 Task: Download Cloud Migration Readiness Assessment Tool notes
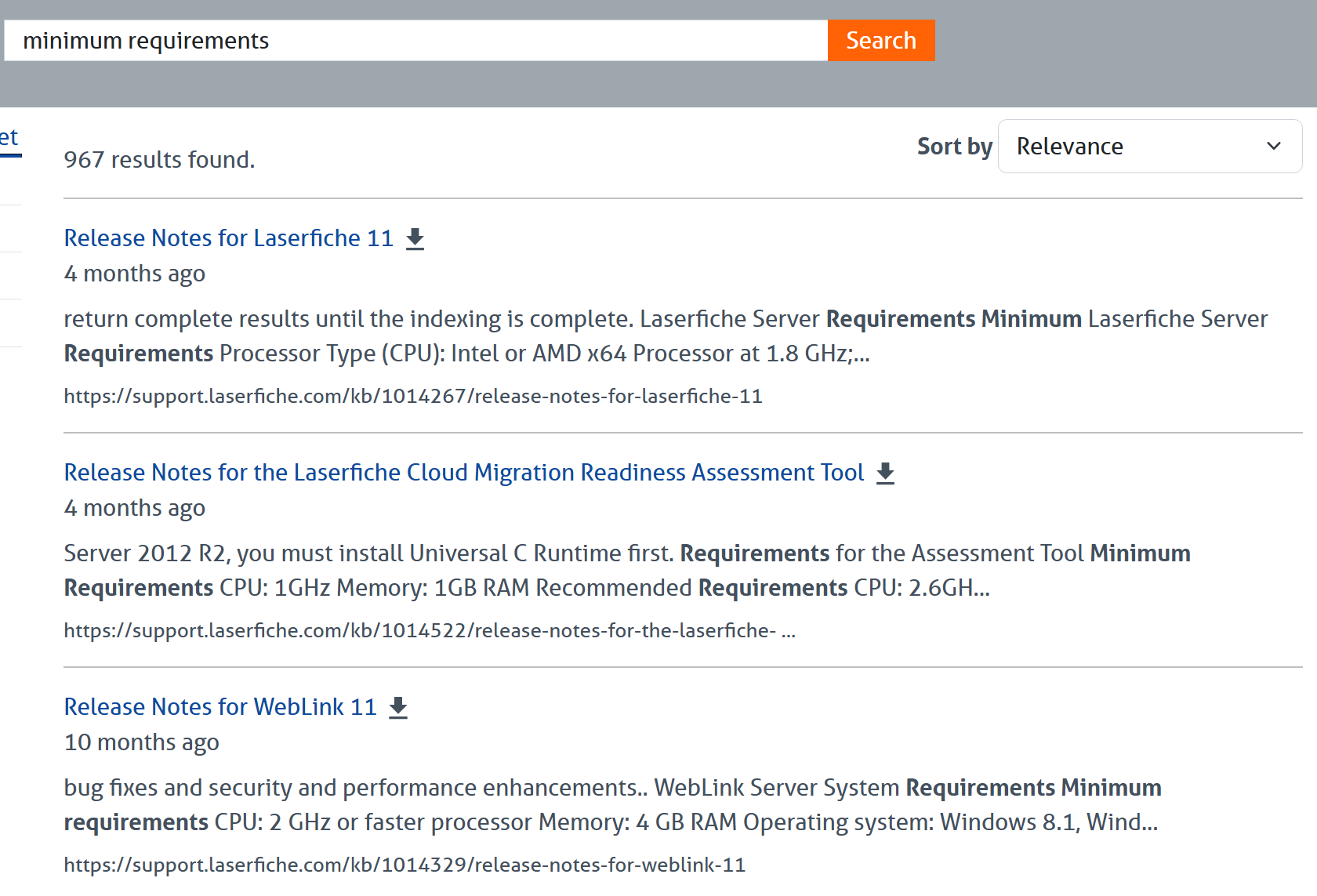(x=886, y=473)
